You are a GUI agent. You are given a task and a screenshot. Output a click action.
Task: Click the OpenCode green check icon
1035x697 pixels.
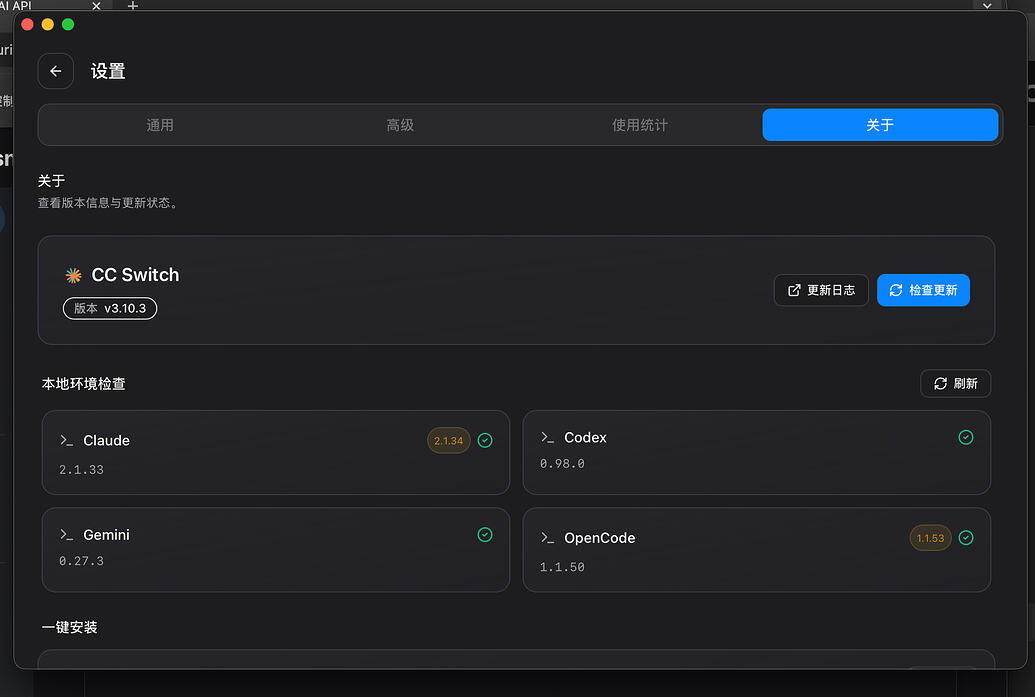[x=966, y=537]
